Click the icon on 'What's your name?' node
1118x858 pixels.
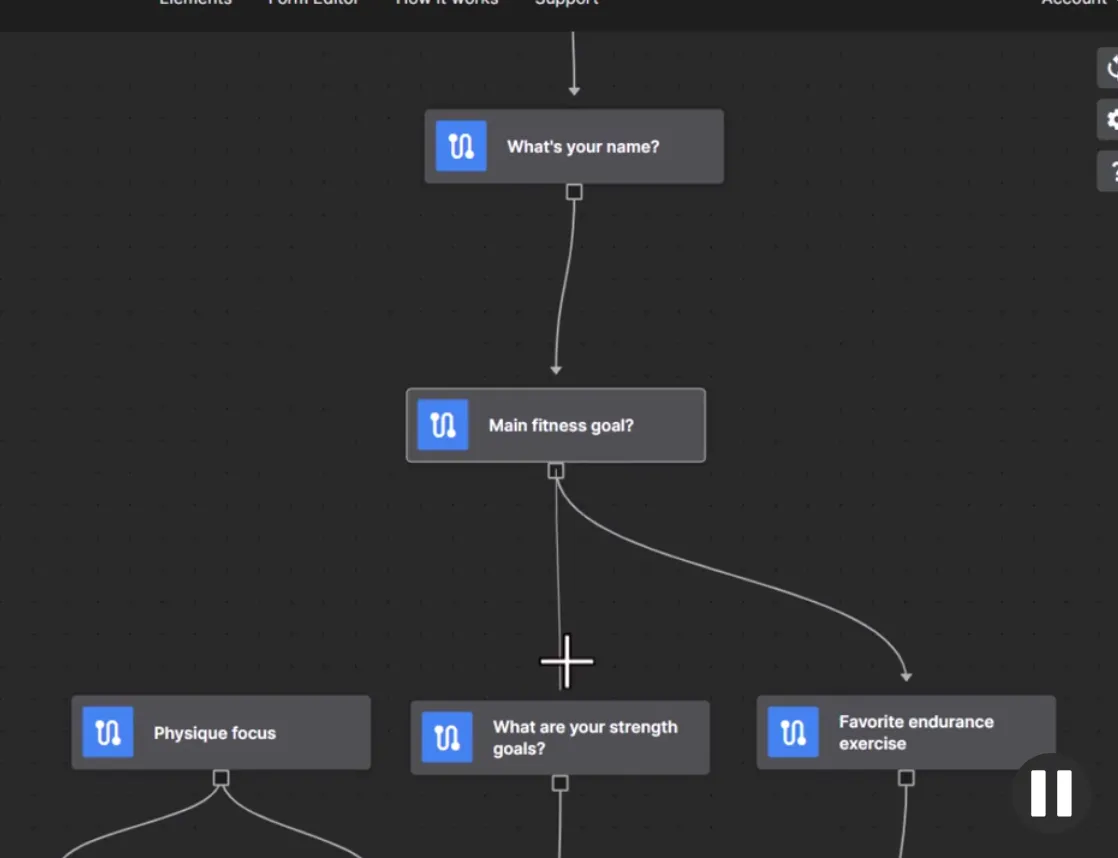click(x=460, y=146)
